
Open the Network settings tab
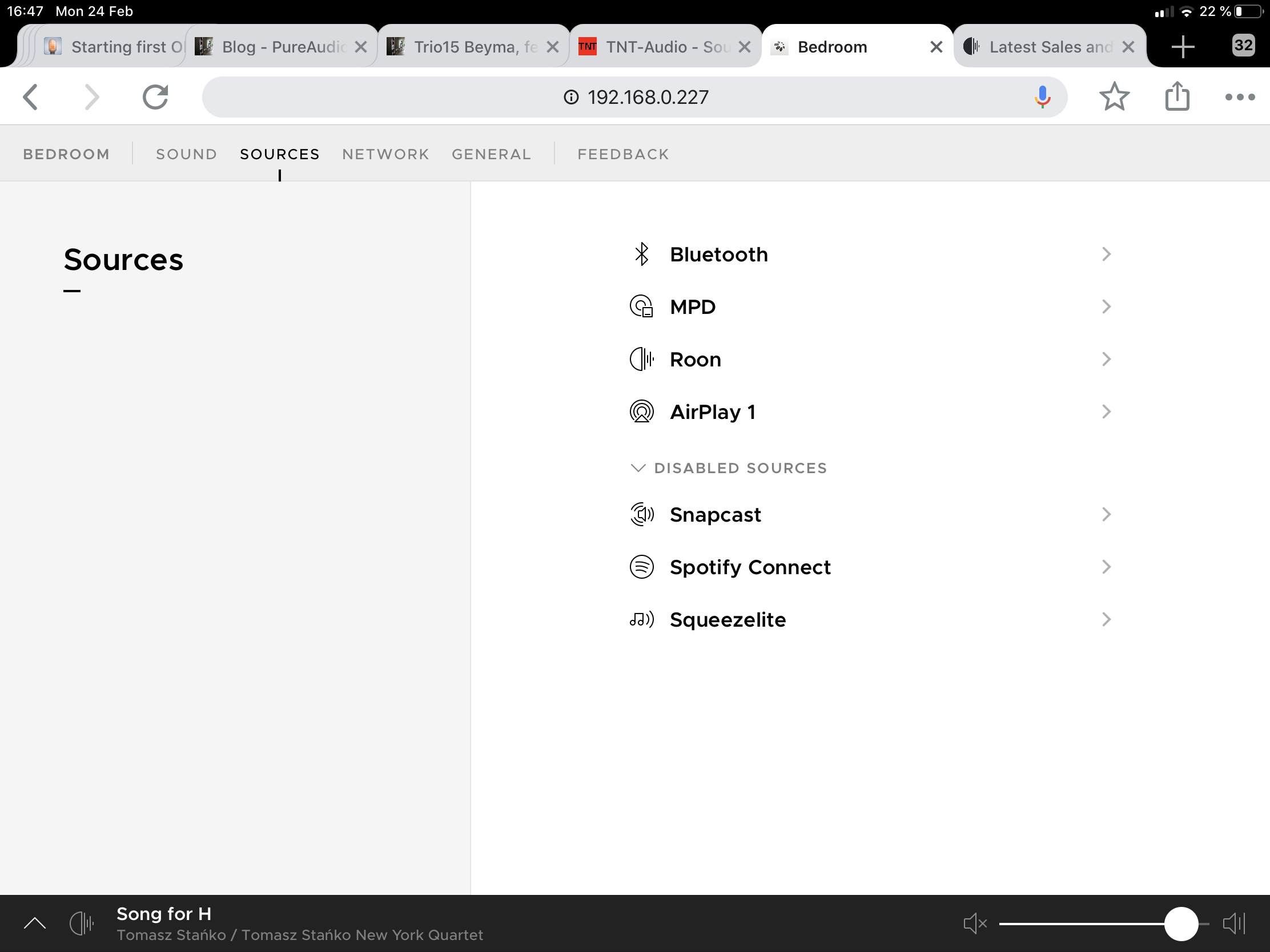tap(385, 154)
